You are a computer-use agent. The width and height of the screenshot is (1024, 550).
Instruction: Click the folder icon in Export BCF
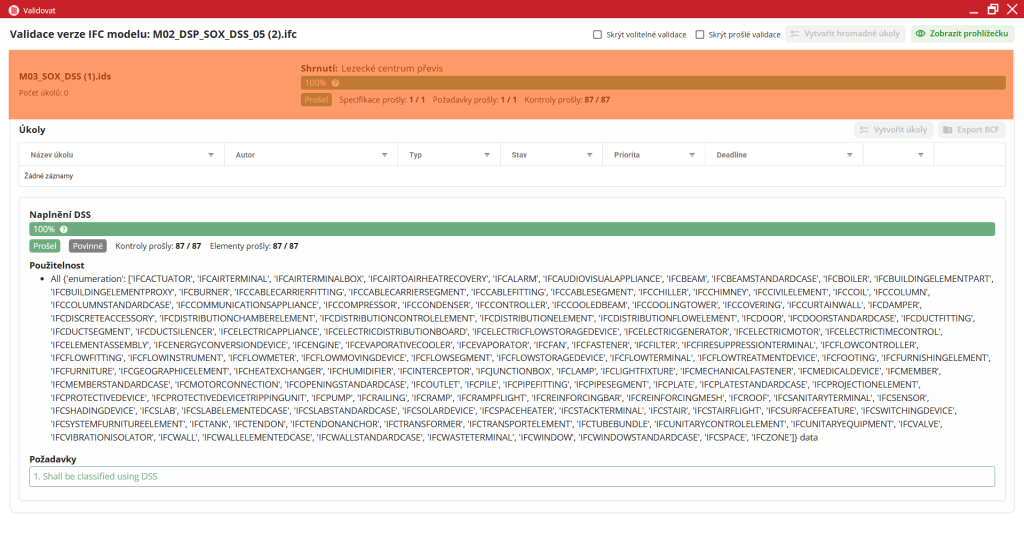click(x=948, y=130)
